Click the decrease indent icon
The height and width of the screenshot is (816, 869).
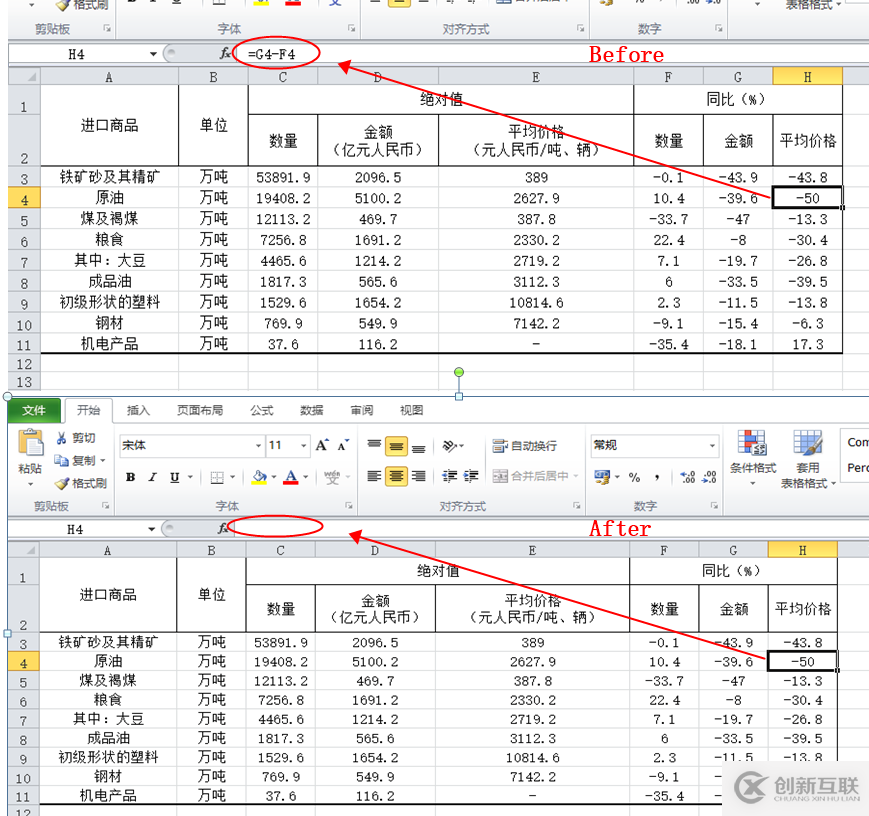click(448, 476)
